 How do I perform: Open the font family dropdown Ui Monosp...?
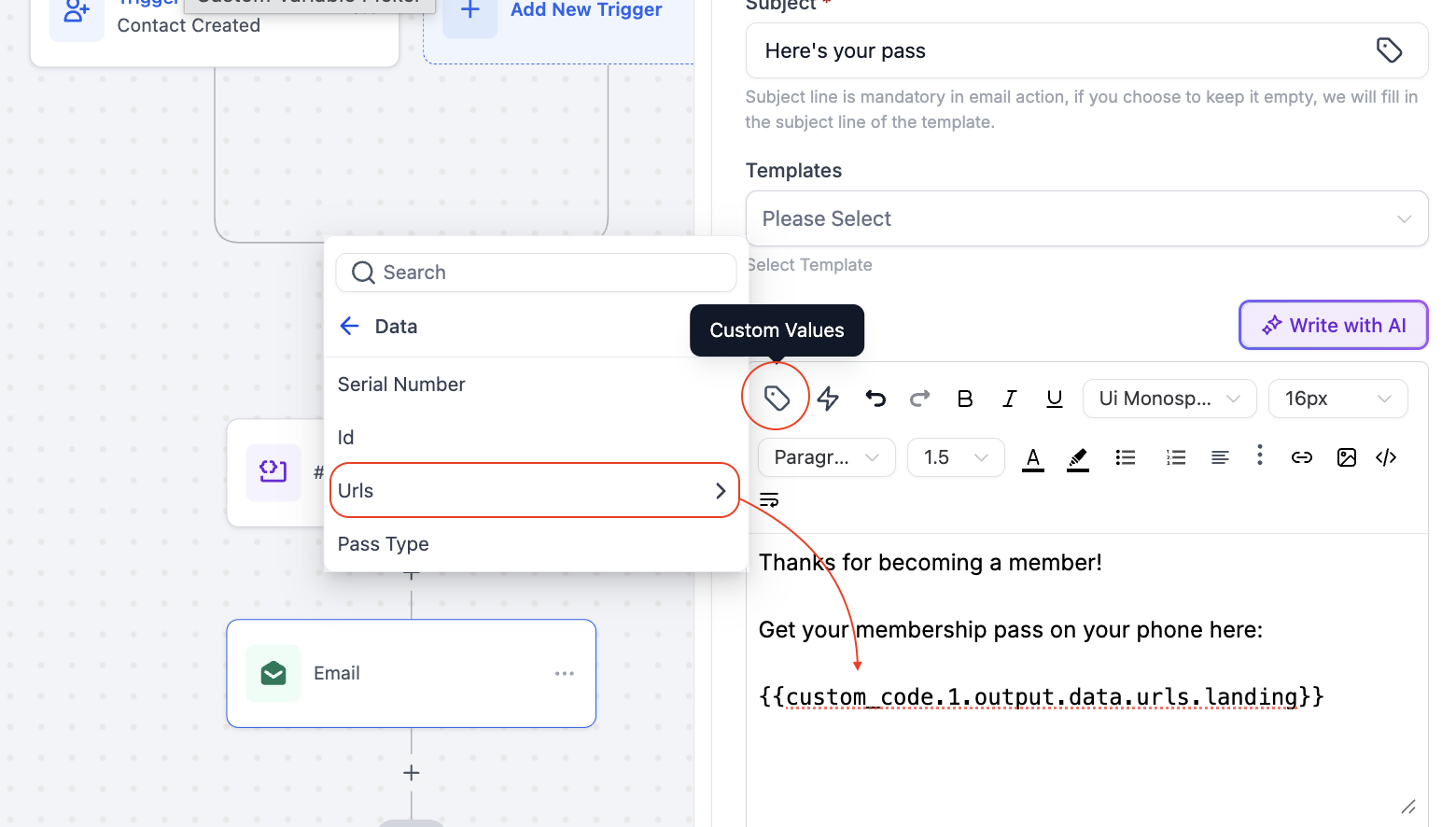pos(1169,399)
